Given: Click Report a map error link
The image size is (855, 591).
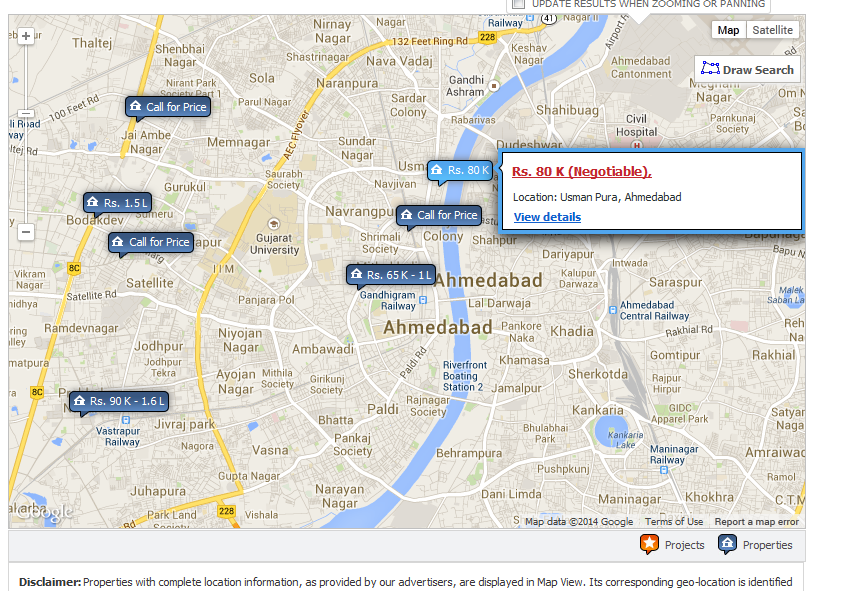Looking at the screenshot, I should click(756, 522).
